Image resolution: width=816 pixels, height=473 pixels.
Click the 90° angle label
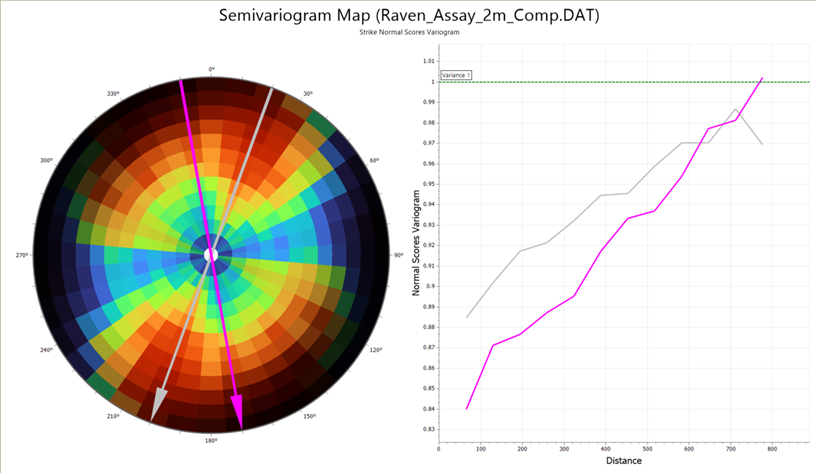(398, 256)
